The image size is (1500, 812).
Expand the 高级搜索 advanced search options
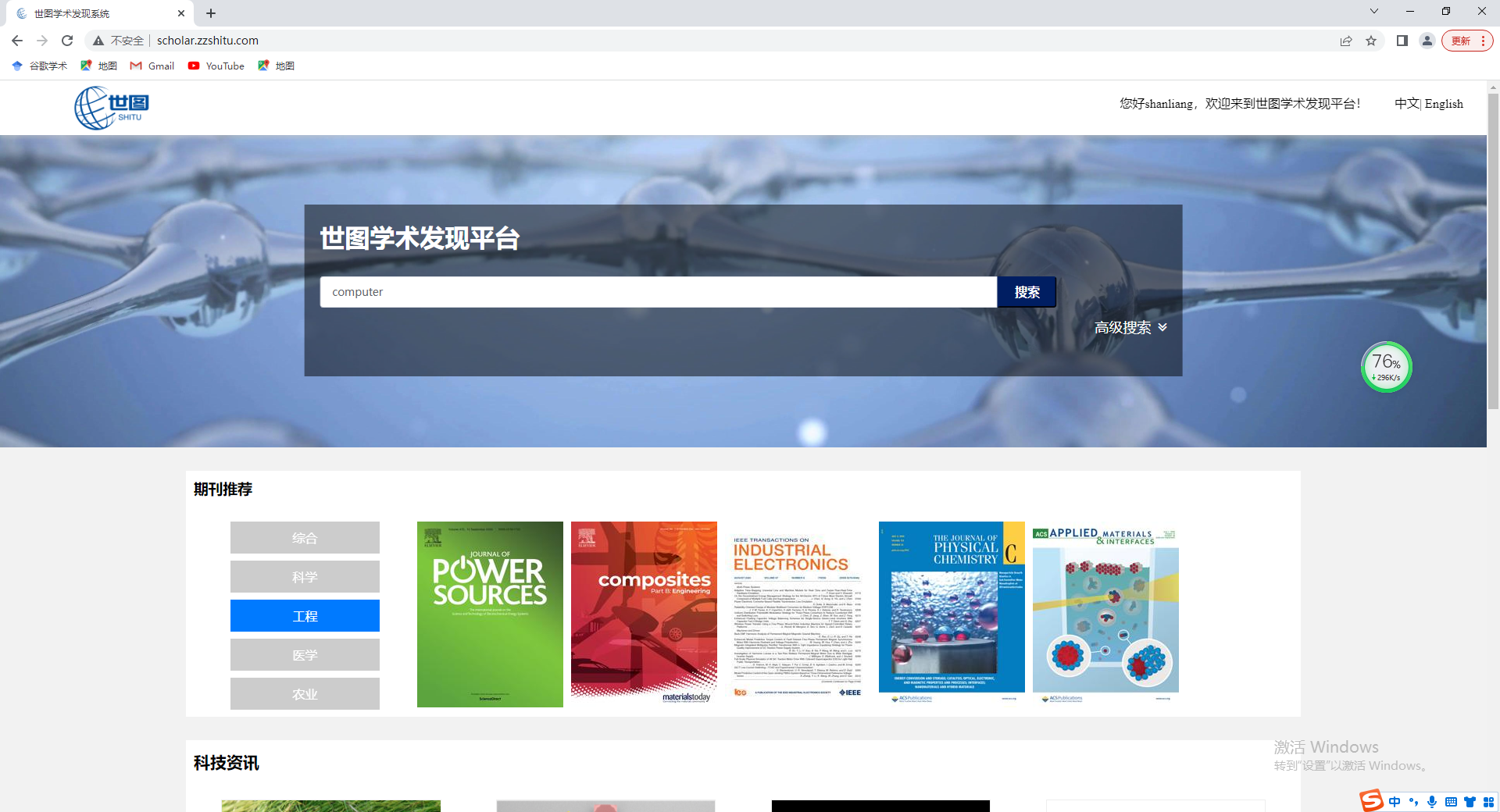pos(1130,328)
